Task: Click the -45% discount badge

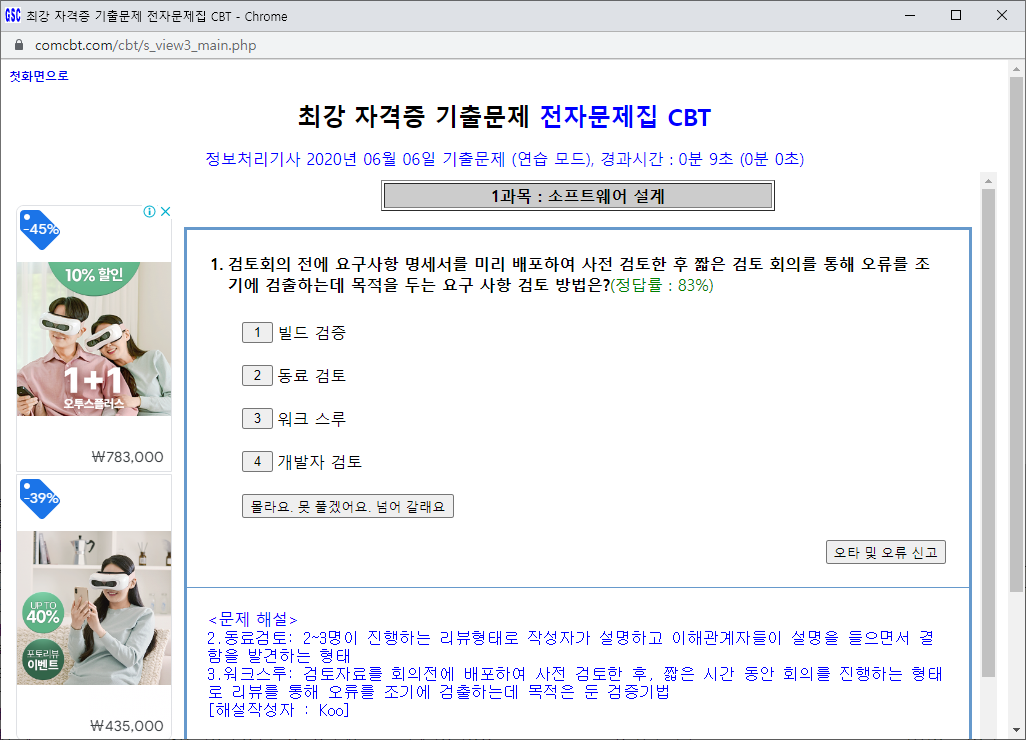Action: pos(40,230)
